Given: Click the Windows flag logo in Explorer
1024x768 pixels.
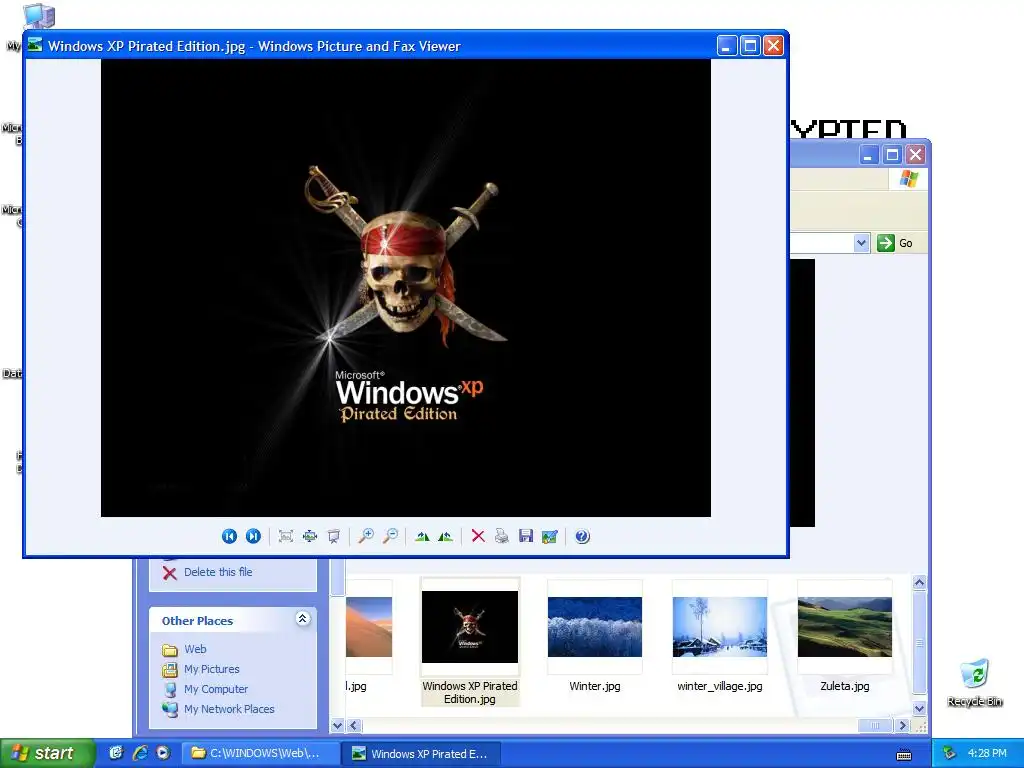Looking at the screenshot, I should click(x=908, y=179).
